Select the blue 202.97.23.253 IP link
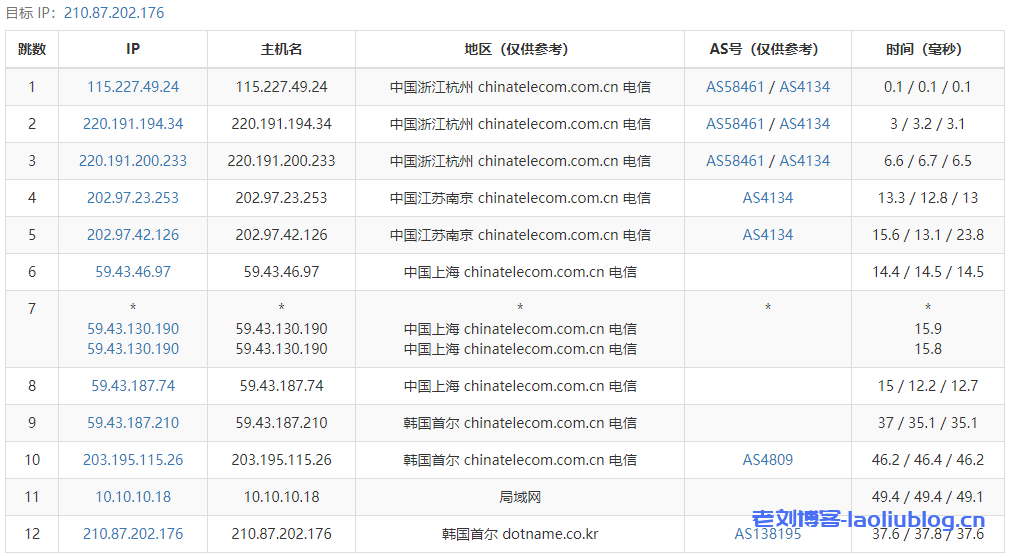Viewport: 1011px width, 557px height. (x=133, y=198)
